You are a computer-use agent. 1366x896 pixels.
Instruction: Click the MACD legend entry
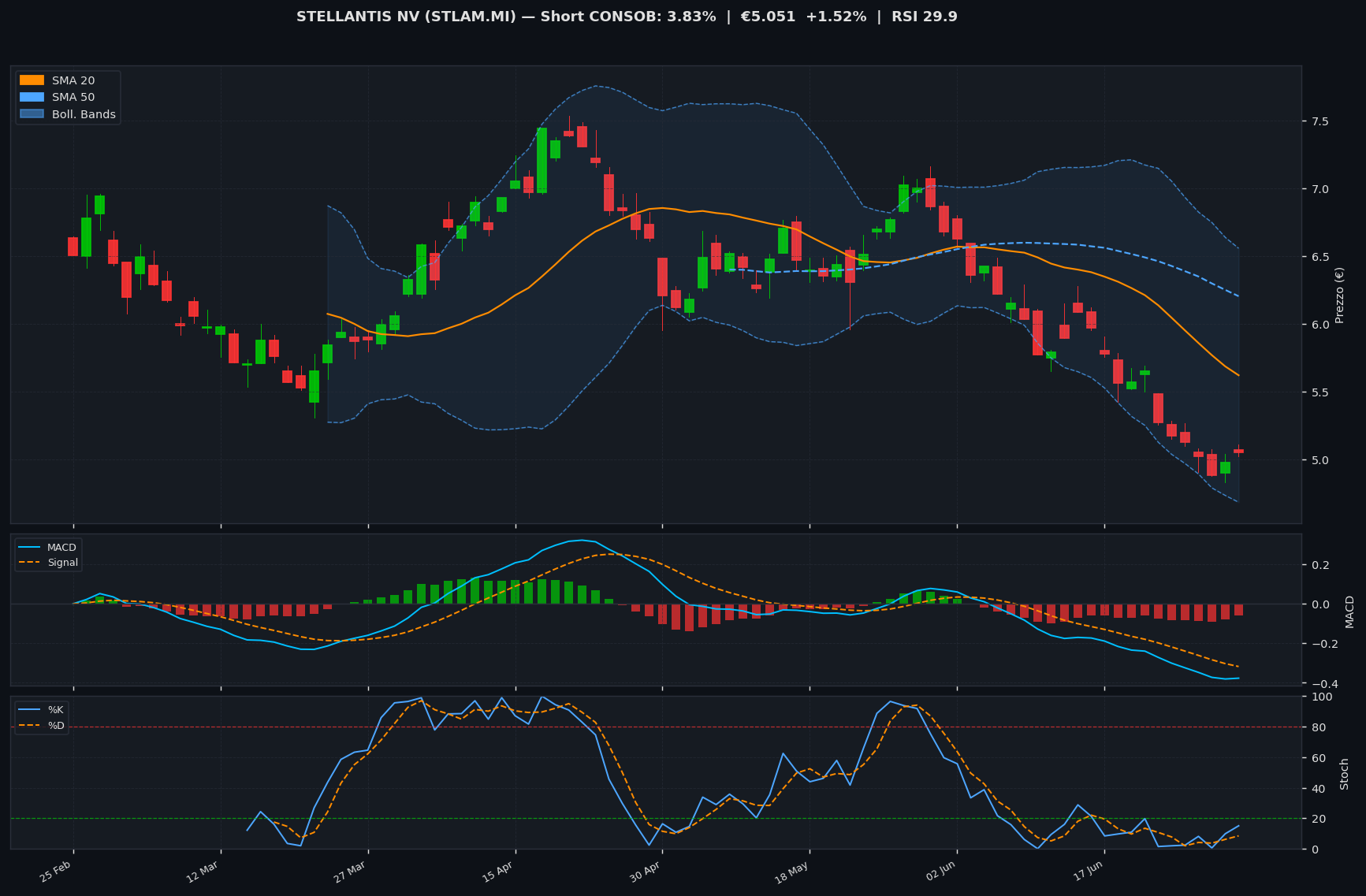tap(48, 548)
